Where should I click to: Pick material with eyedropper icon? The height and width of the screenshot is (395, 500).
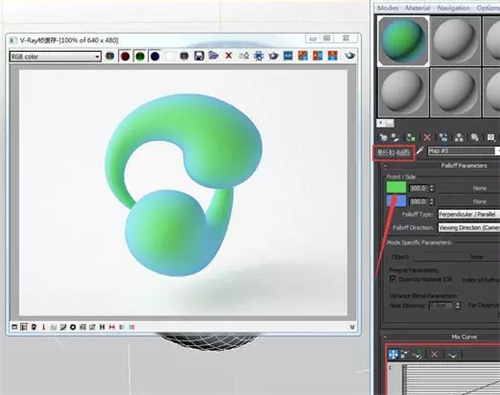(420, 151)
